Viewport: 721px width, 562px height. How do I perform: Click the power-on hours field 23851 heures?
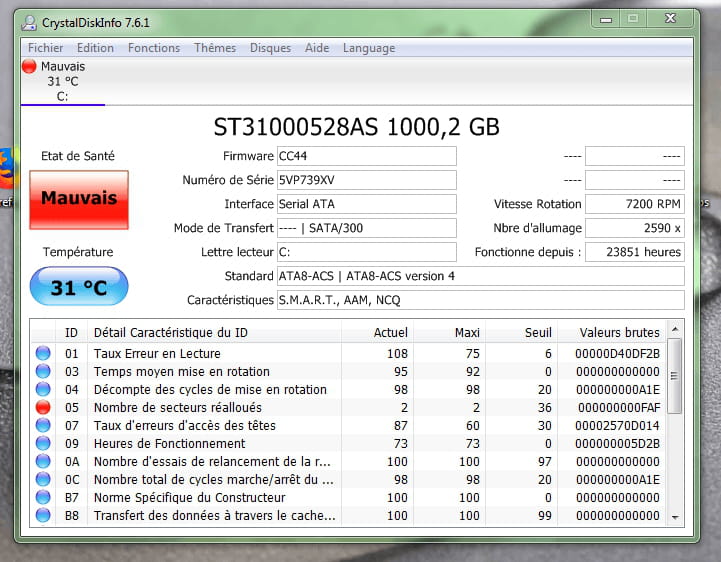pos(635,252)
